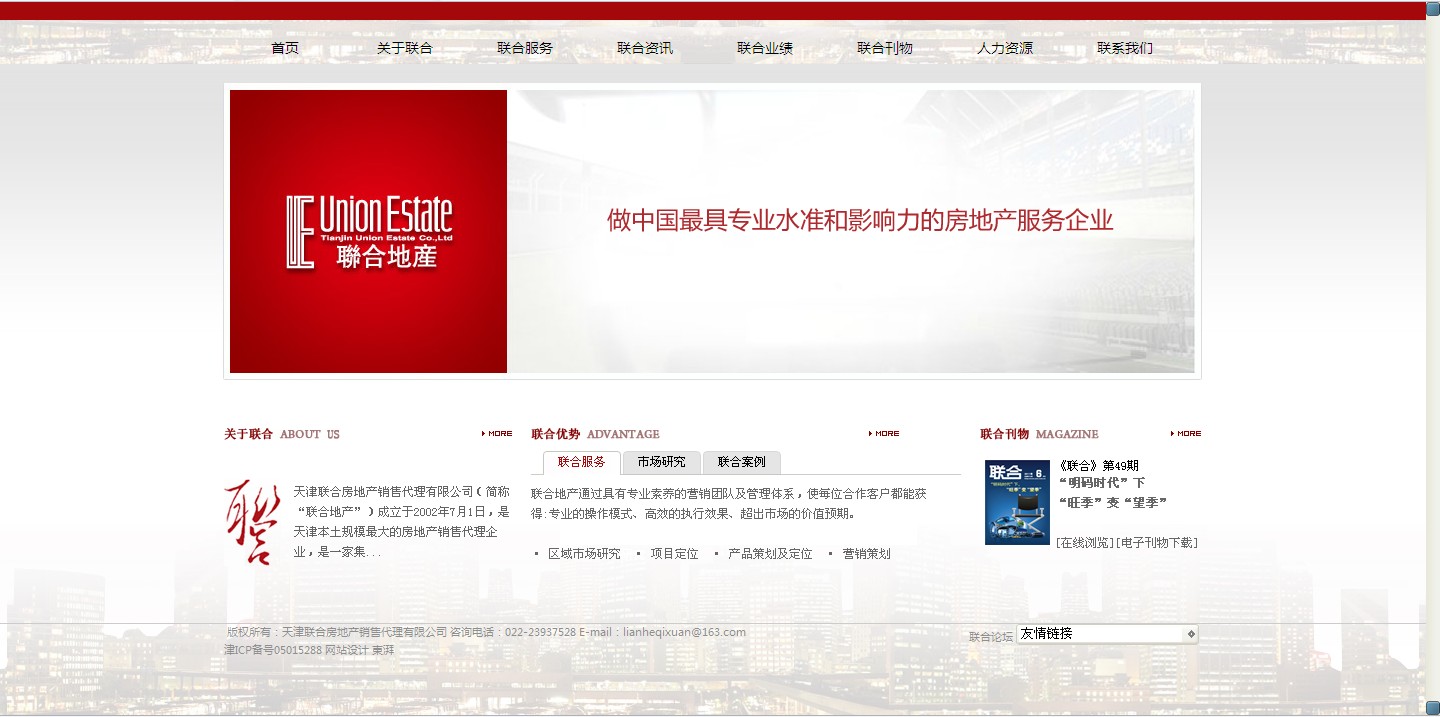The width and height of the screenshot is (1440, 717).
Task: Click the red calligraphy 联 icon
Action: pyautogui.click(x=252, y=522)
